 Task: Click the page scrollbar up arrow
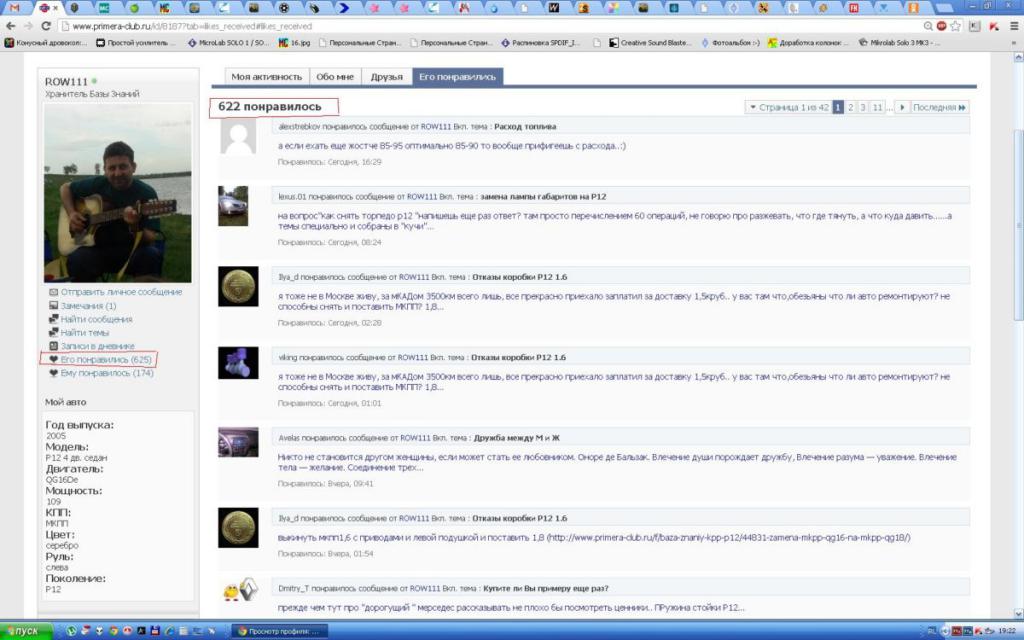pos(1018,57)
